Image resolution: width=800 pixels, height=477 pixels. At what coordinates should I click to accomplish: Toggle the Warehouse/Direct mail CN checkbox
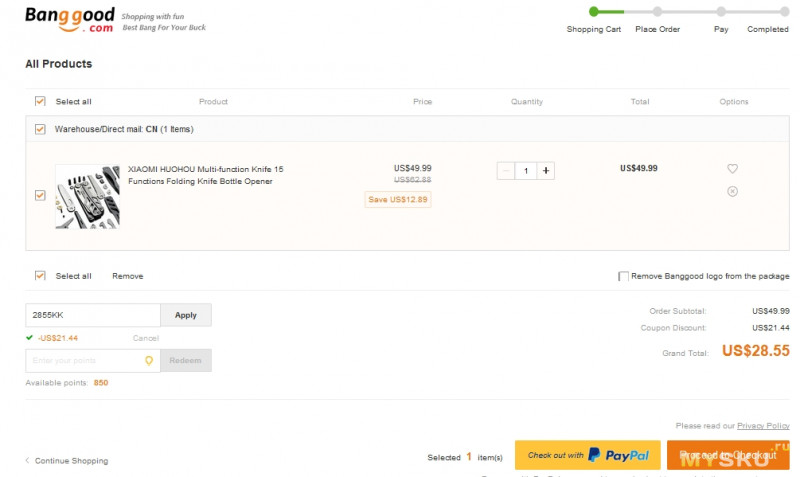[x=40, y=129]
